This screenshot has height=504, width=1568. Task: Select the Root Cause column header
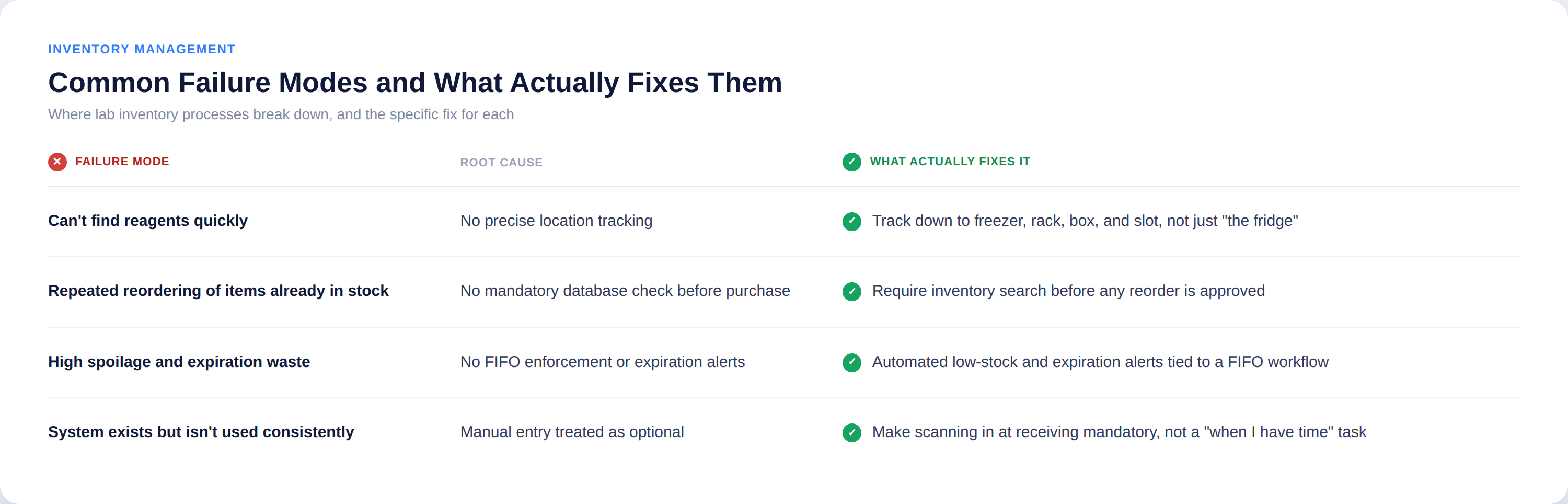click(501, 163)
